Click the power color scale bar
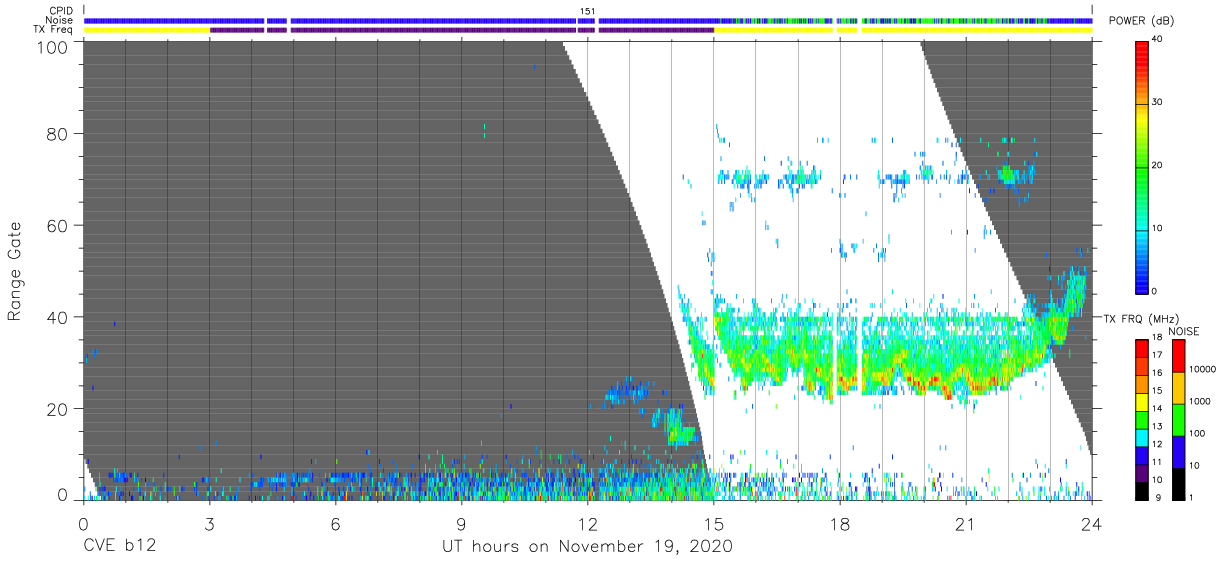This screenshot has height=567, width=1228. (x=1143, y=166)
